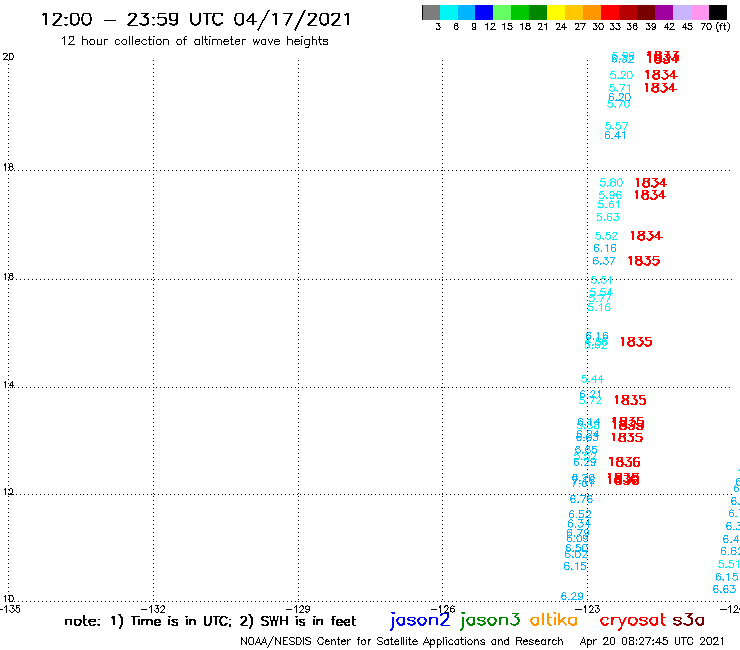
Task: Click the lavender swatch in the legend
Action: [x=681, y=12]
